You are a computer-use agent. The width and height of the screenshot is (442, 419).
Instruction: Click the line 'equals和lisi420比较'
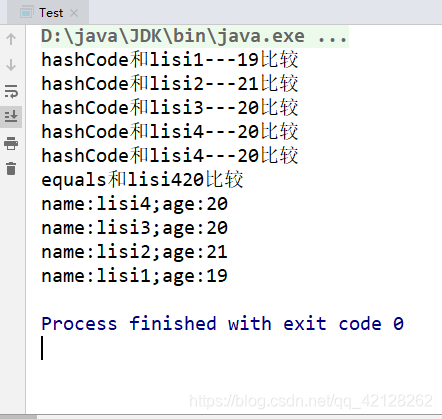click(x=142, y=180)
